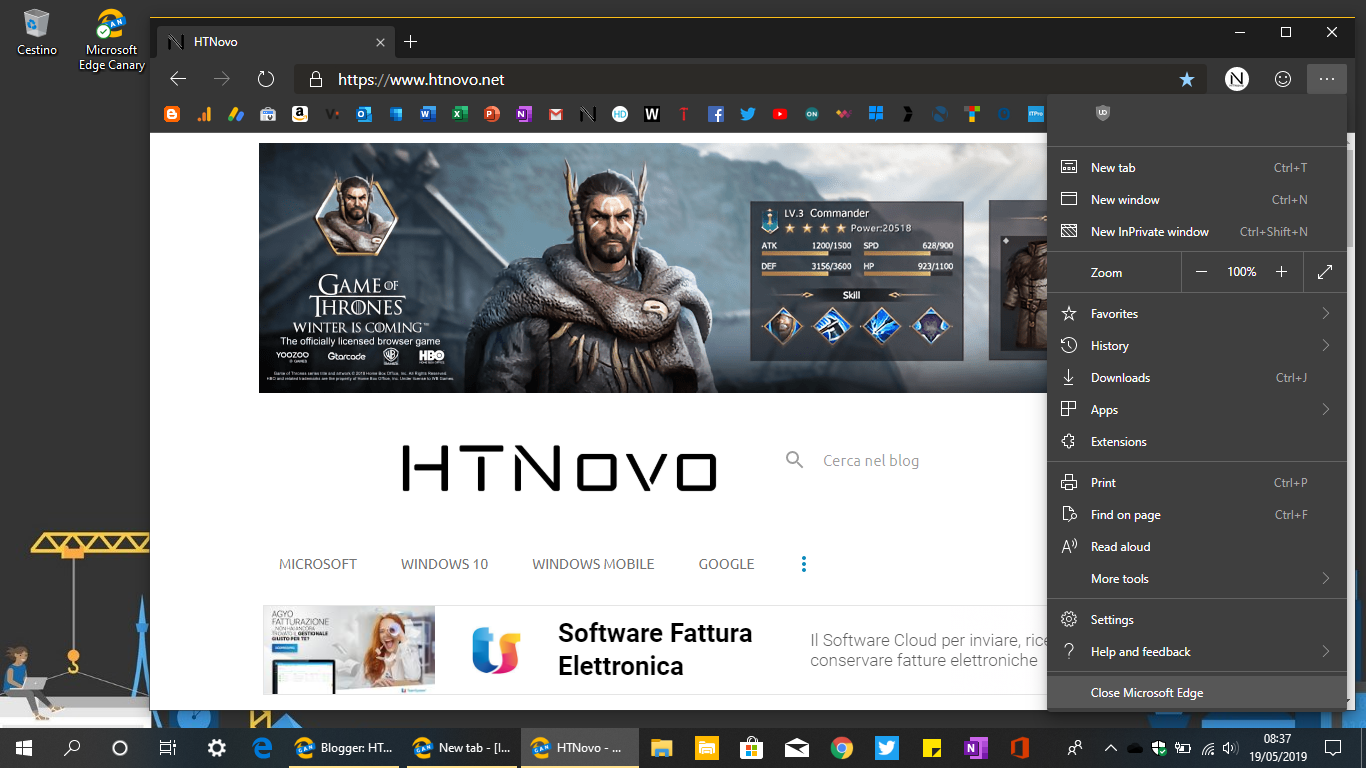1366x768 pixels.
Task: Open the Google AdSense favorite icon
Action: coord(236,115)
